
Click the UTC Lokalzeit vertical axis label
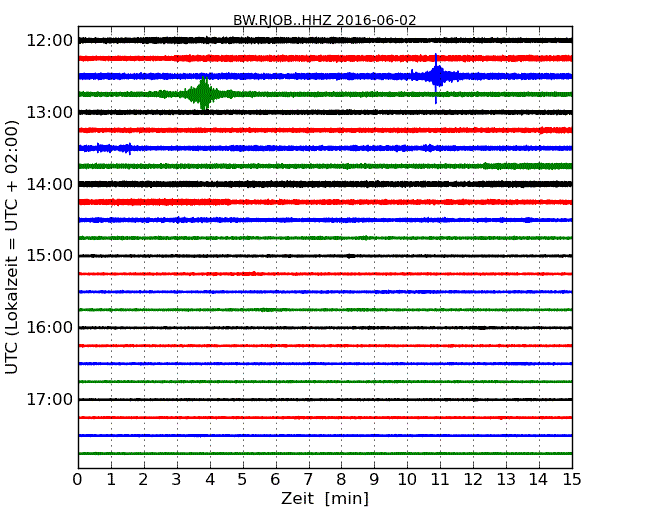tap(12, 247)
